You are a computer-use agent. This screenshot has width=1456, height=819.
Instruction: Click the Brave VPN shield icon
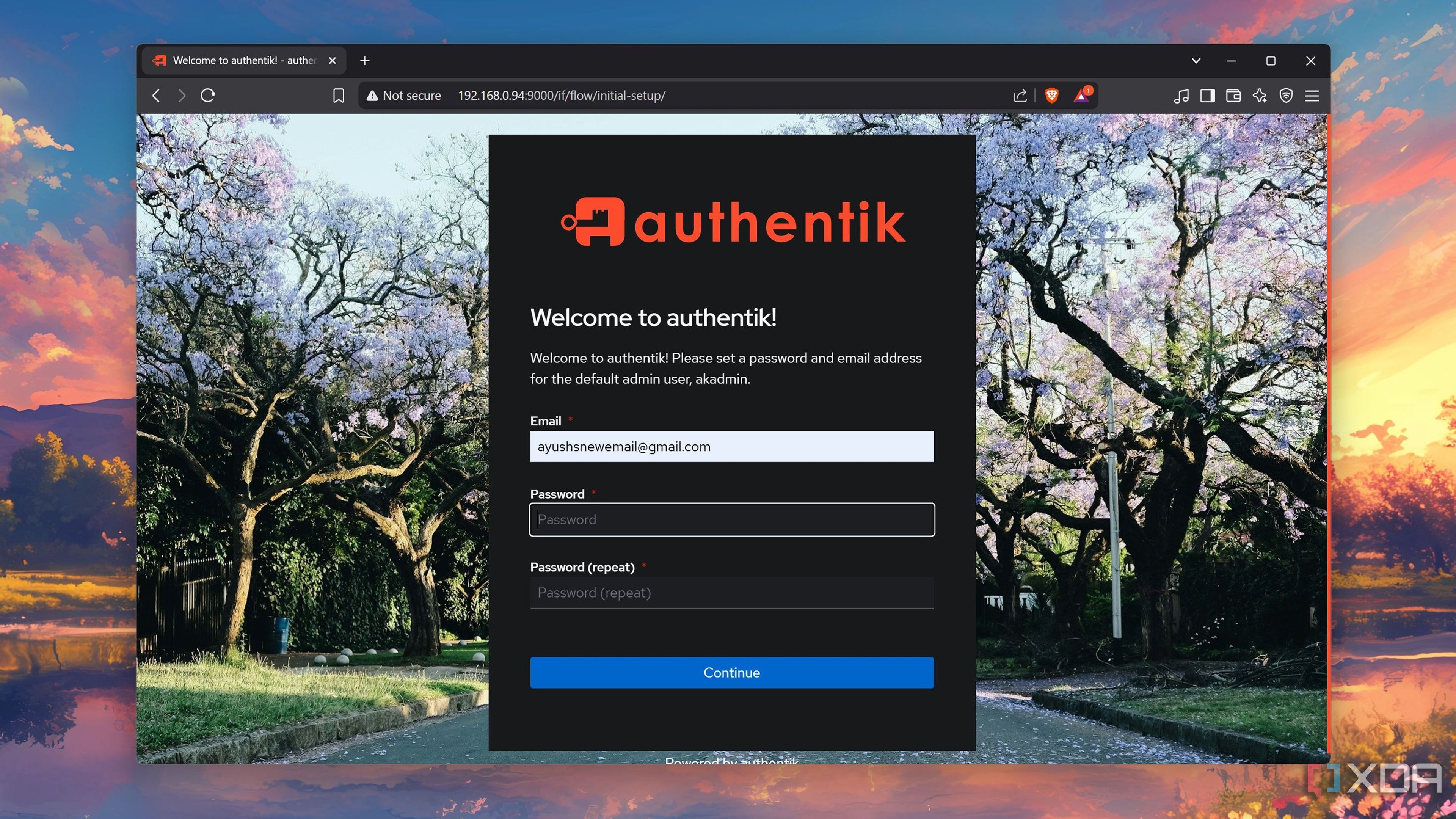1286,96
